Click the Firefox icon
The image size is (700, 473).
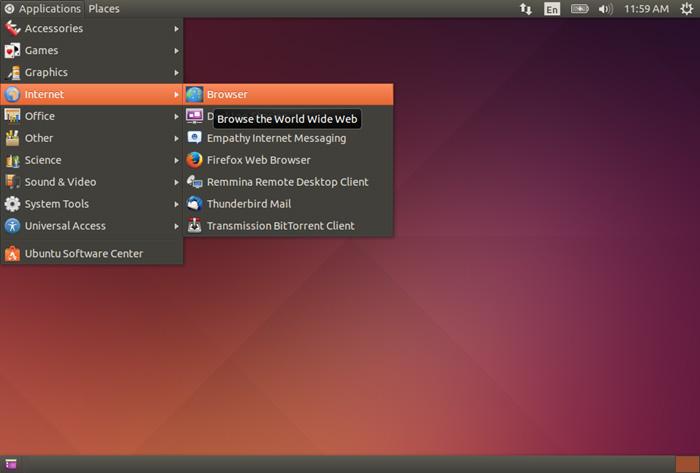(x=194, y=160)
